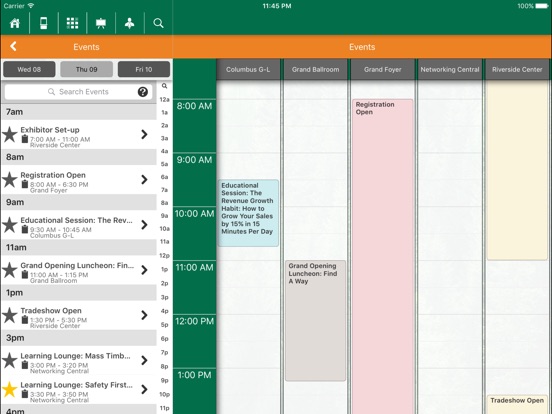Toggle favorite star for Tradeshow Open
552x414 pixels.
pyautogui.click(x=10, y=315)
